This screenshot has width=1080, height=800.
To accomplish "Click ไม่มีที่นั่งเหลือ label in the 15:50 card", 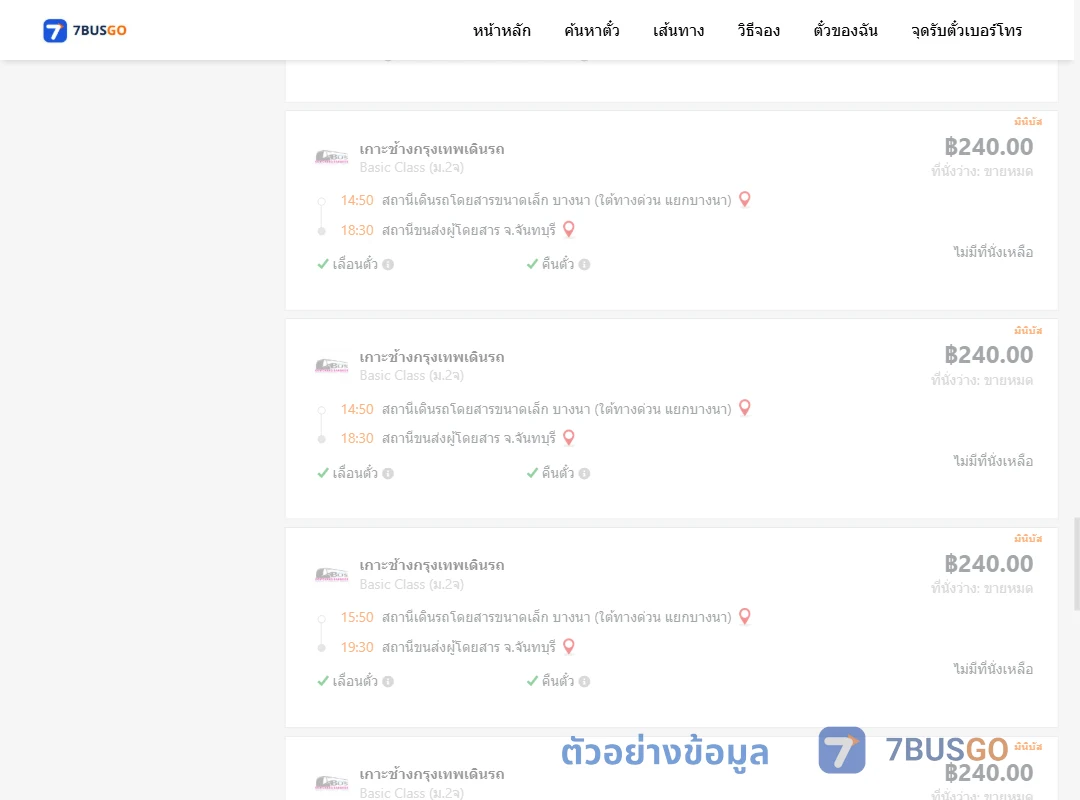I will pos(993,668).
